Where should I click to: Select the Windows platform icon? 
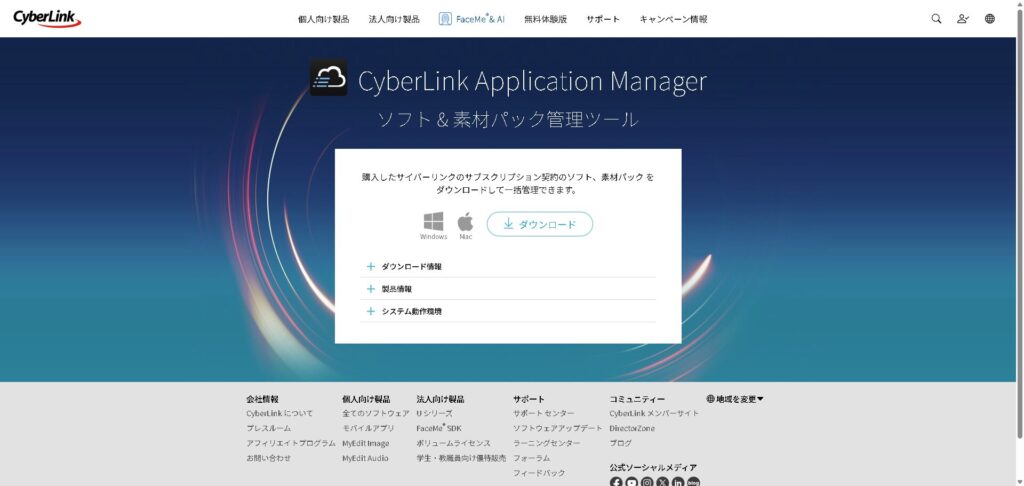click(433, 222)
